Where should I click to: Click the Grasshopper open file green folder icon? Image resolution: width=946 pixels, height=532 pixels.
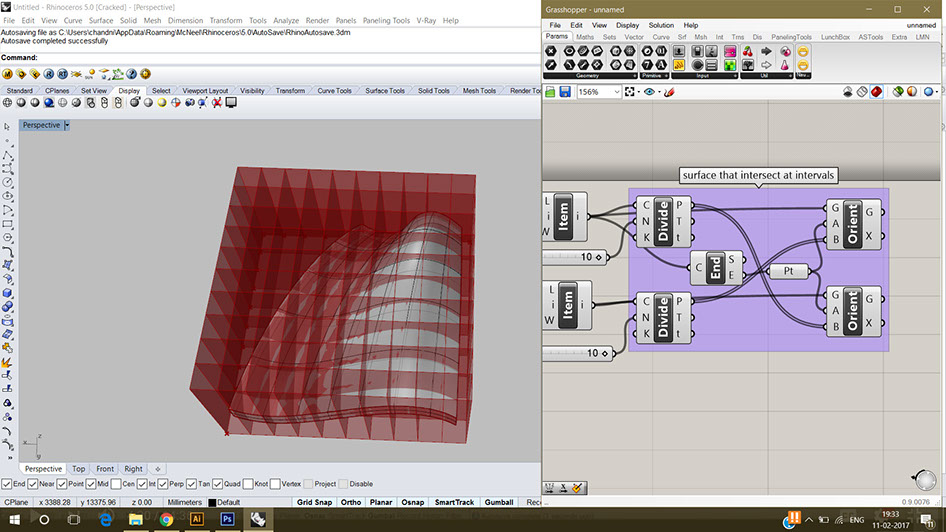tap(550, 92)
